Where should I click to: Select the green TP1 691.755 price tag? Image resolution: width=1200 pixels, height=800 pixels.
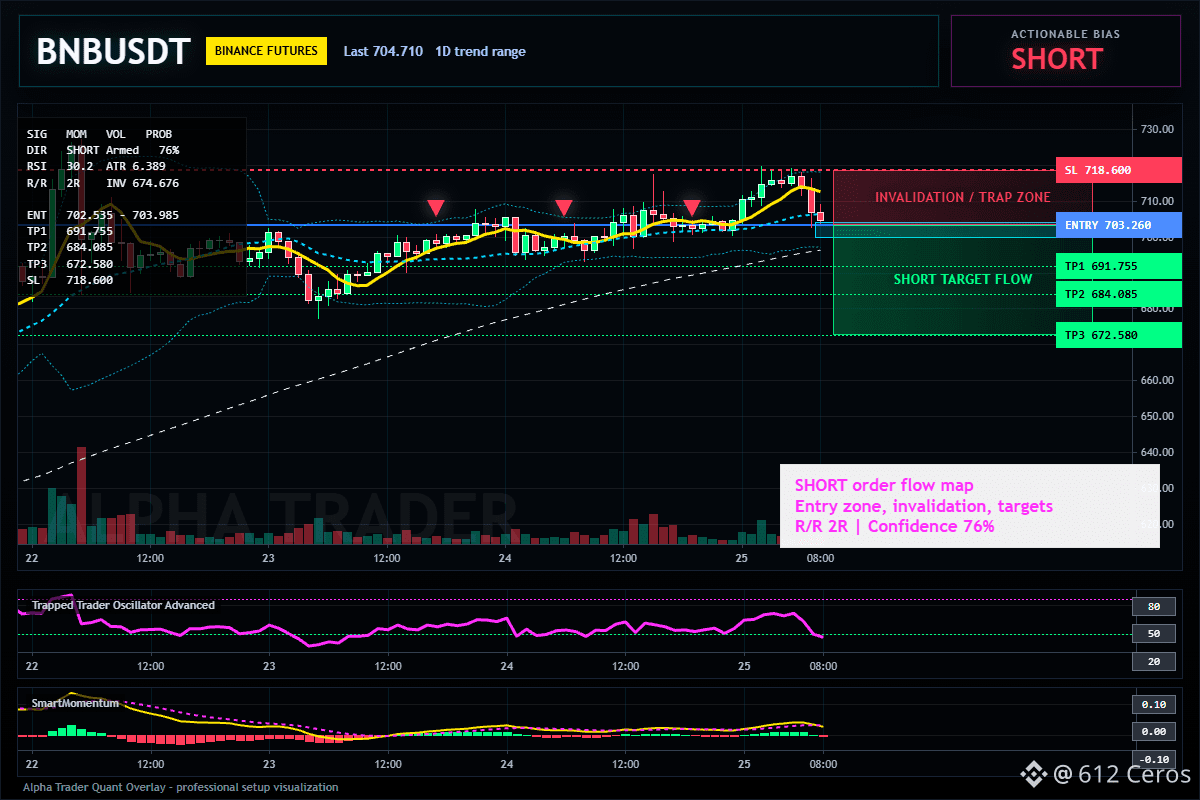(1118, 266)
